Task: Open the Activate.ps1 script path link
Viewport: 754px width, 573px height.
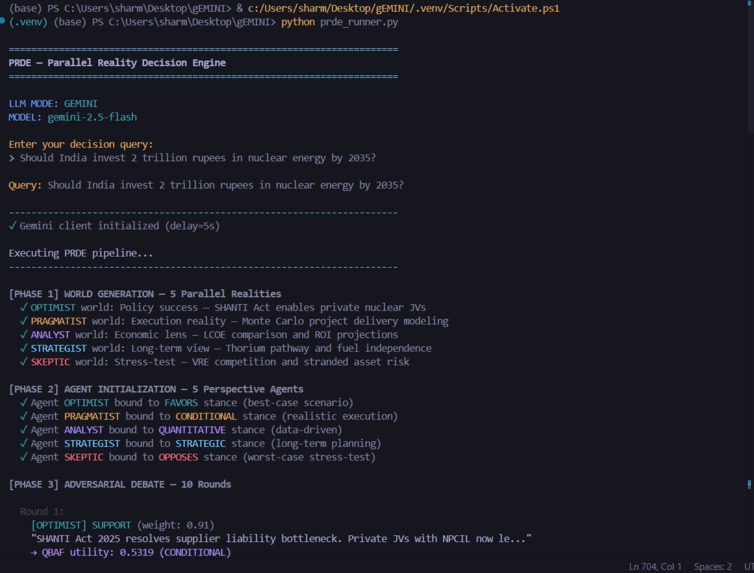Action: (x=403, y=8)
